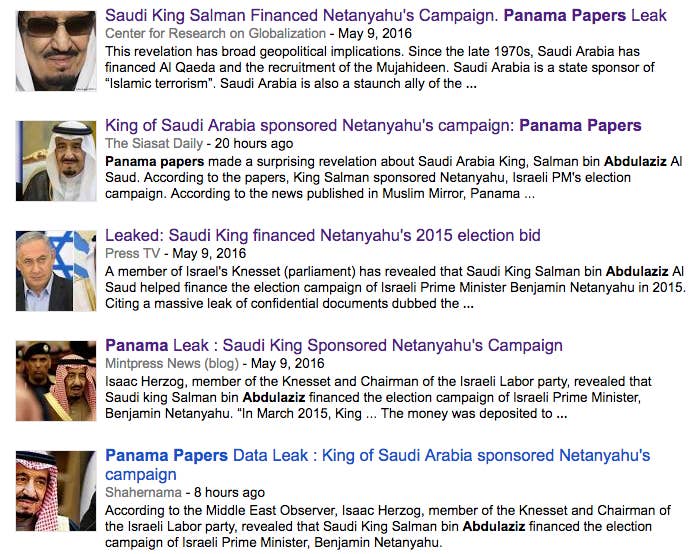Click snippet starting 'This revelation has broad geopolitical'

[380, 67]
